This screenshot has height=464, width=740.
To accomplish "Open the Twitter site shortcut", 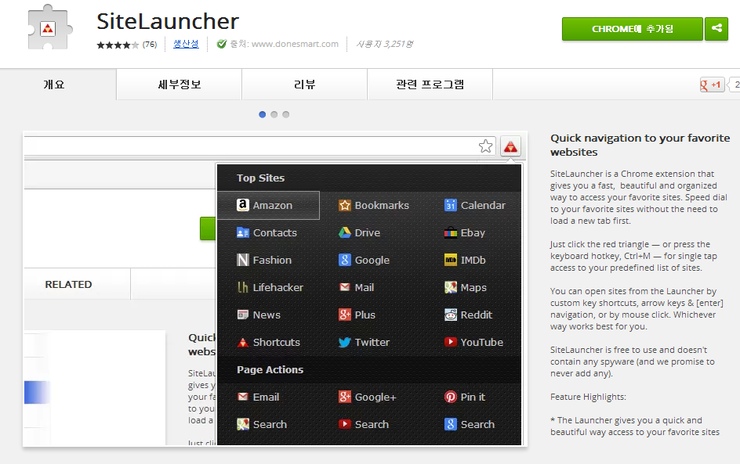I will click(371, 342).
